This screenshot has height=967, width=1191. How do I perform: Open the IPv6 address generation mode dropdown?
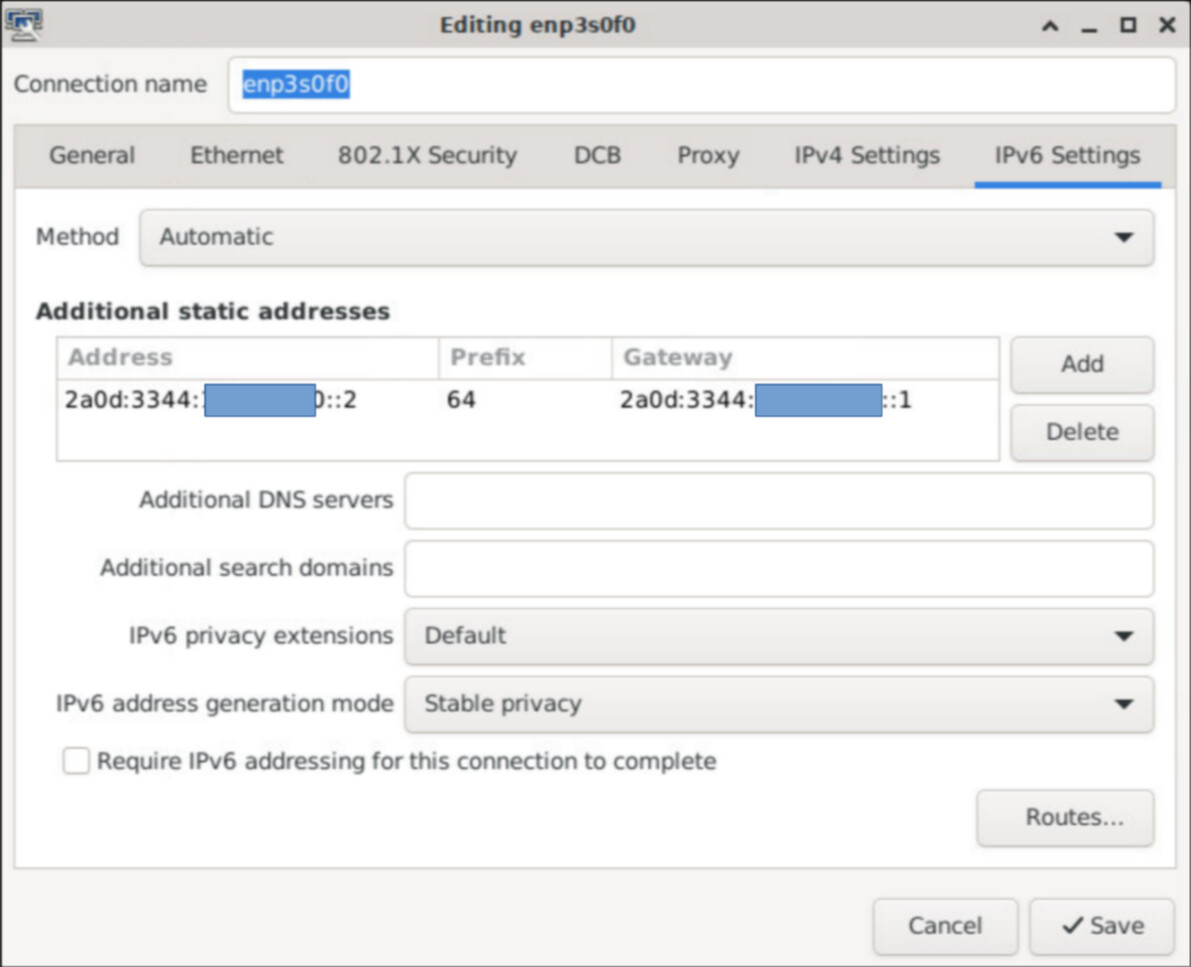[779, 704]
